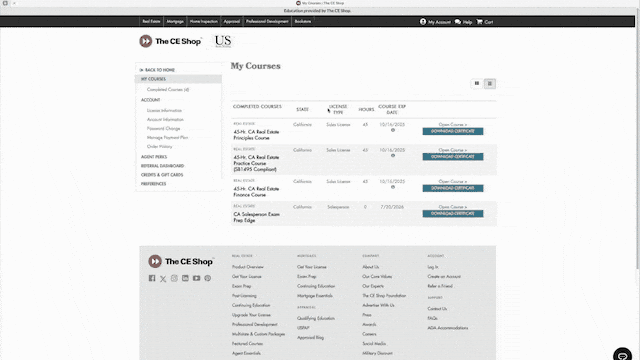
Task: Open Create an Account footer link
Action: [x=444, y=276]
